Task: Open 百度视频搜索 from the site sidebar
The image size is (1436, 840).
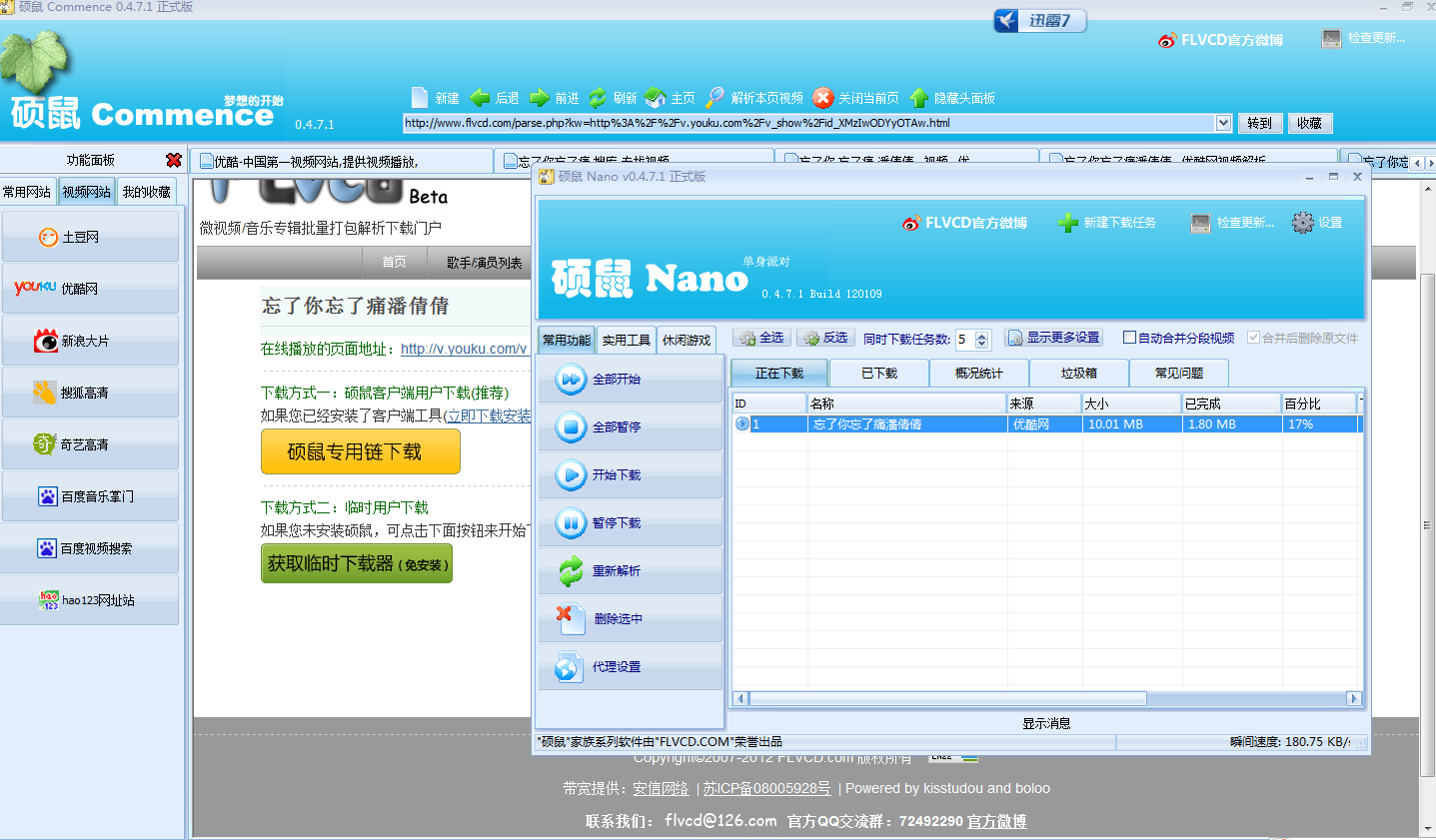Action: tap(90, 548)
